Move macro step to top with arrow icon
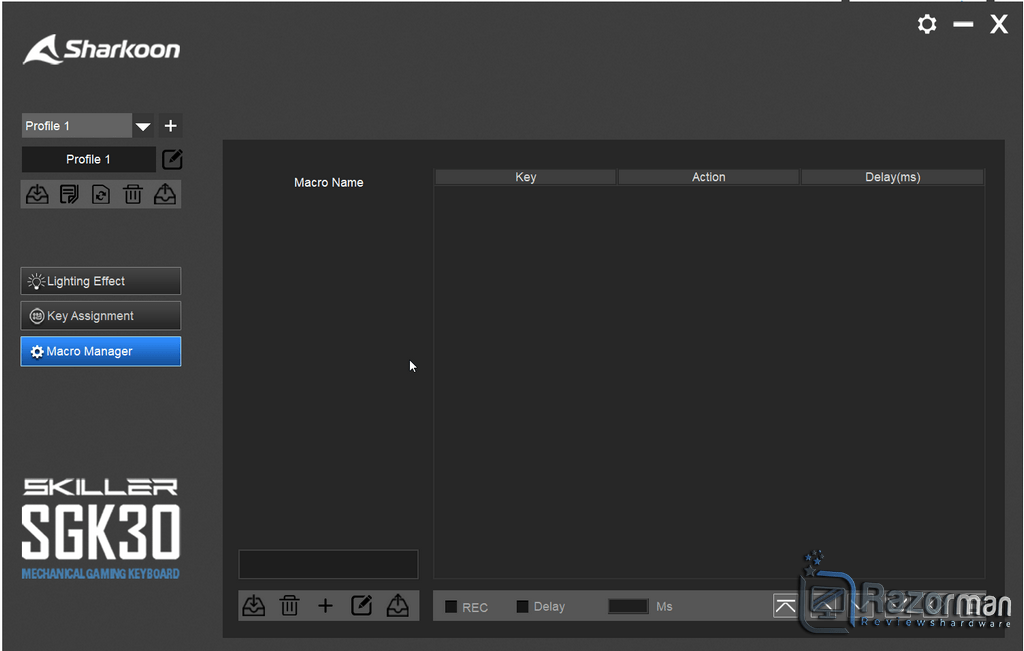 pyautogui.click(x=786, y=606)
